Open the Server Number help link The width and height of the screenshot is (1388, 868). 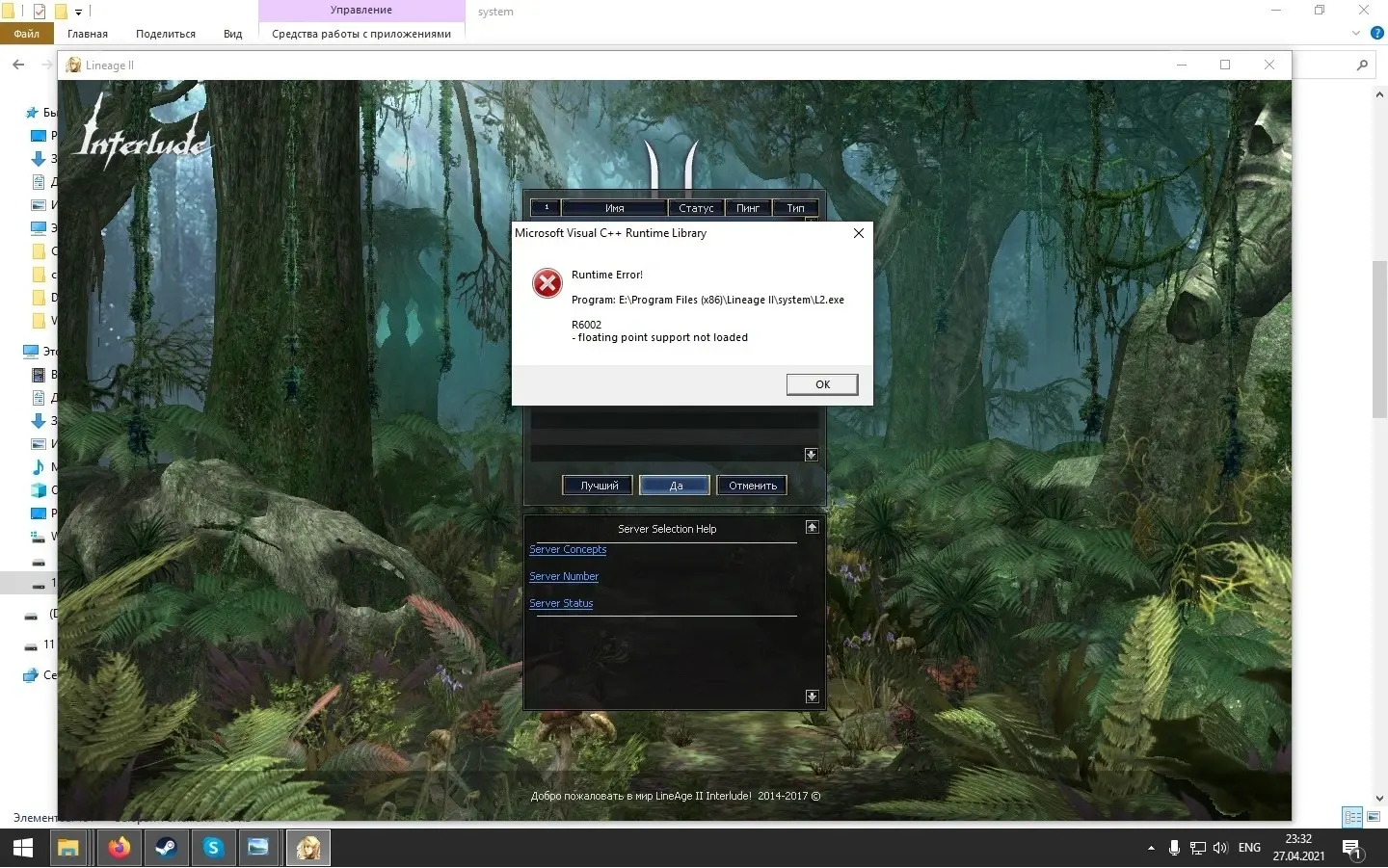564,576
